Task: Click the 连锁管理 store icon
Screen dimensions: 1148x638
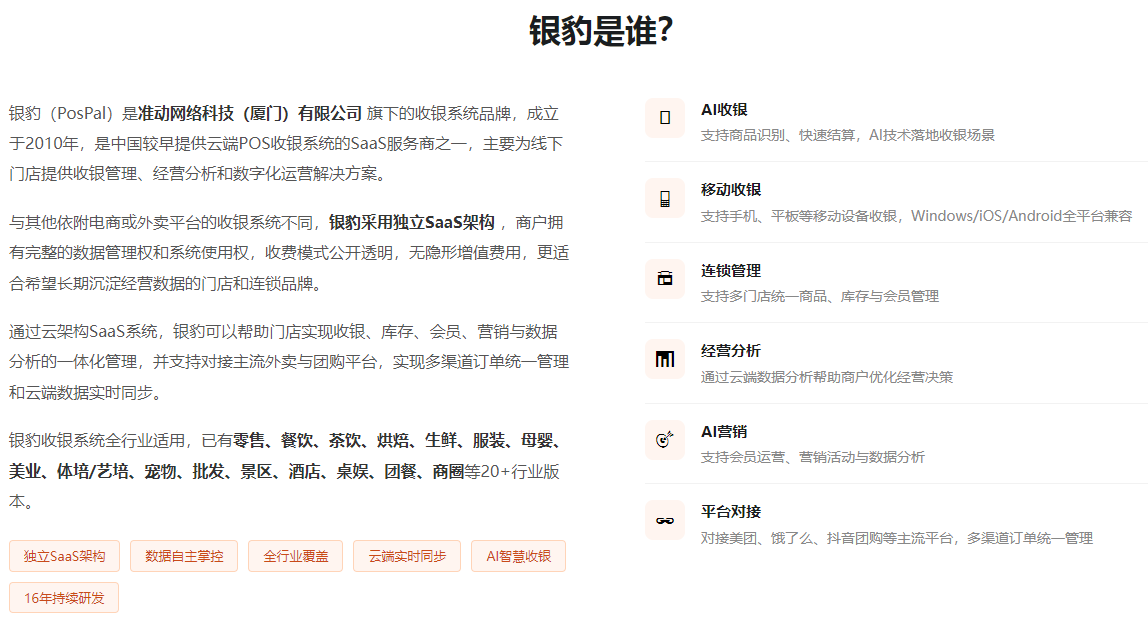Action: tap(665, 278)
